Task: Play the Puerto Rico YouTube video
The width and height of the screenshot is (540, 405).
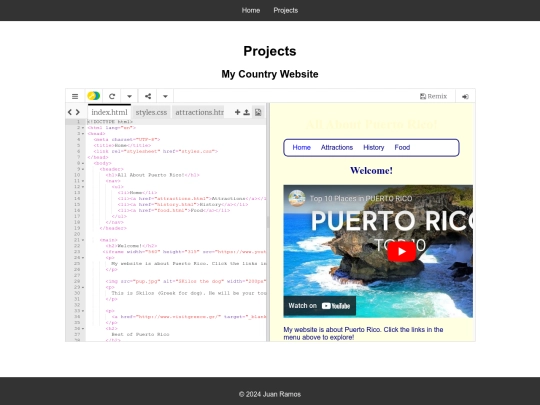Action: [401, 251]
